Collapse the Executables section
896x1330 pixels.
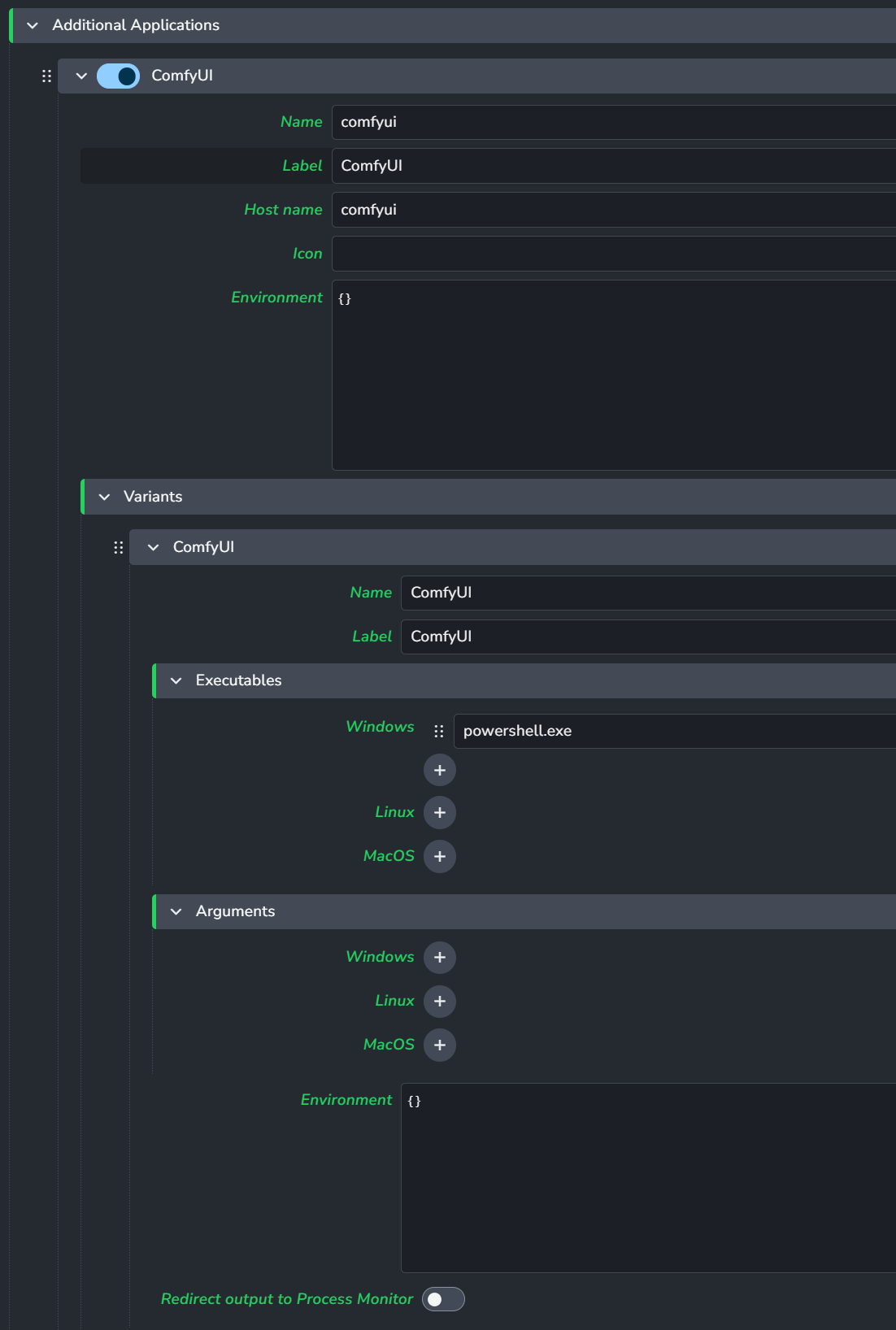[x=176, y=680]
